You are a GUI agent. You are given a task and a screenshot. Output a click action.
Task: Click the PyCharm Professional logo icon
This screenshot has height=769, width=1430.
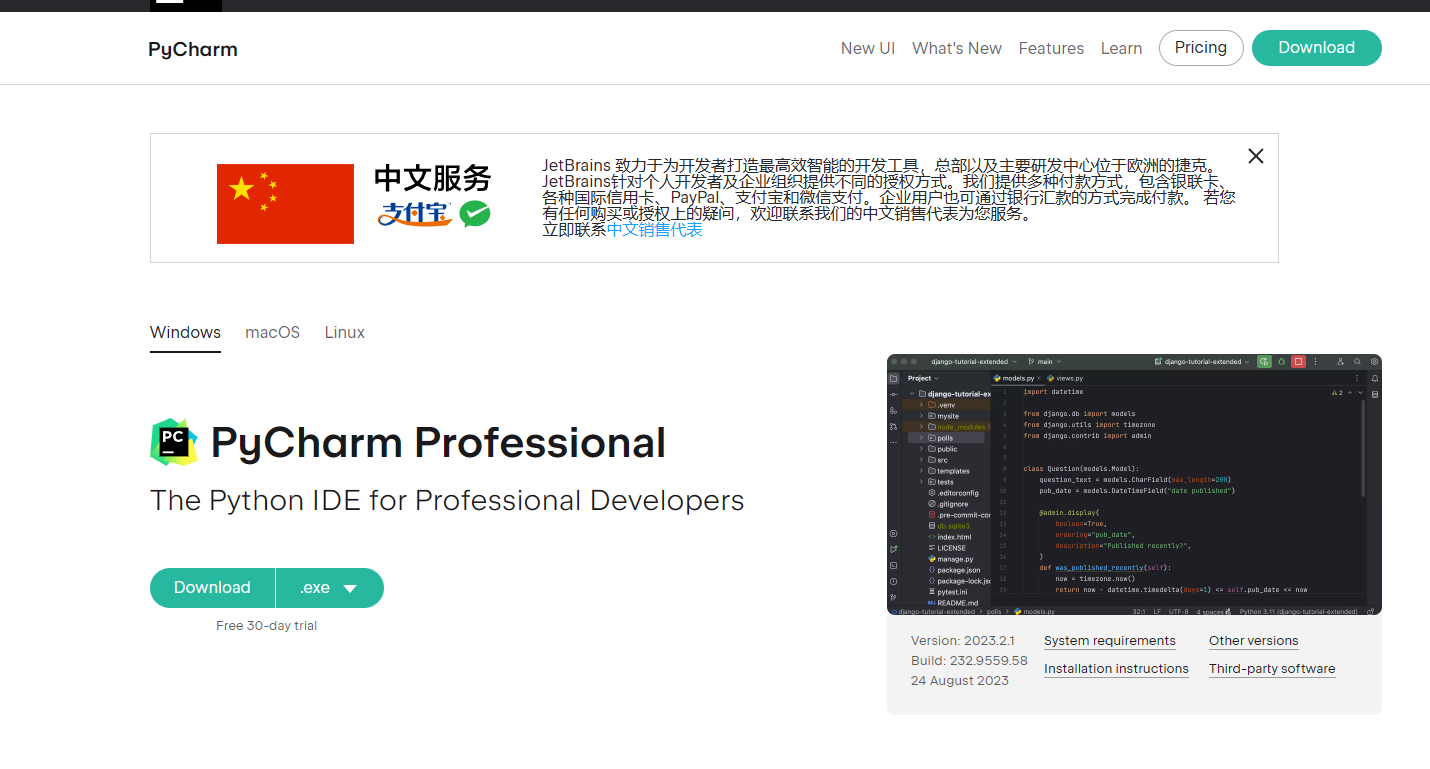pos(174,443)
